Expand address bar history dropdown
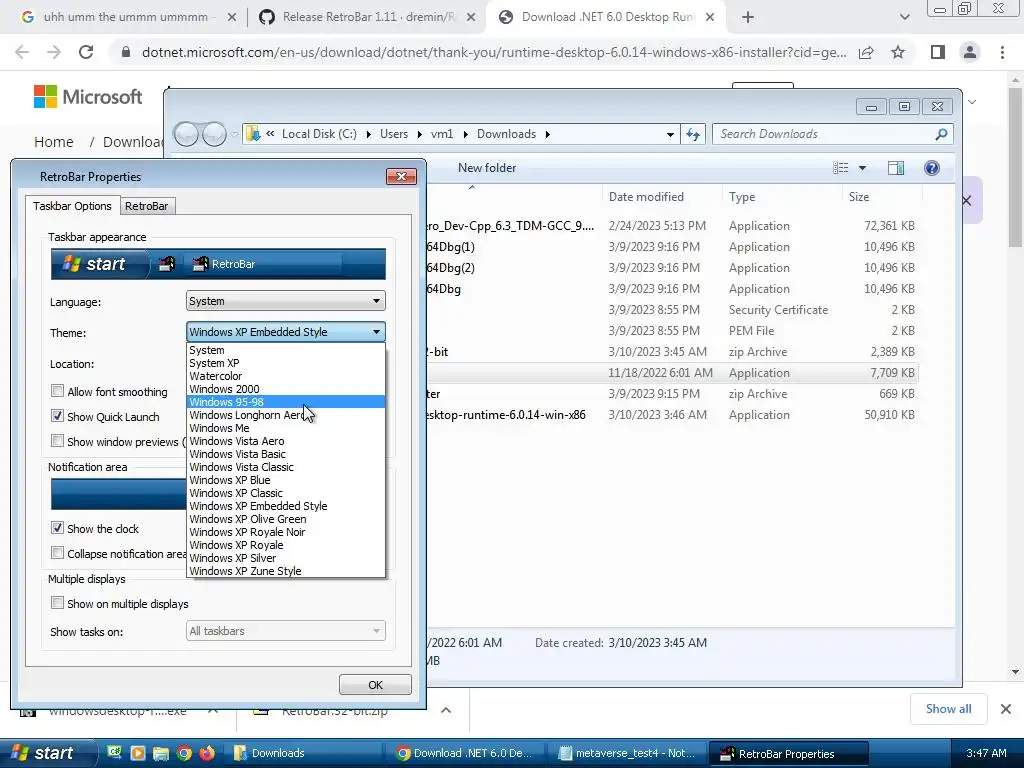 670,134
